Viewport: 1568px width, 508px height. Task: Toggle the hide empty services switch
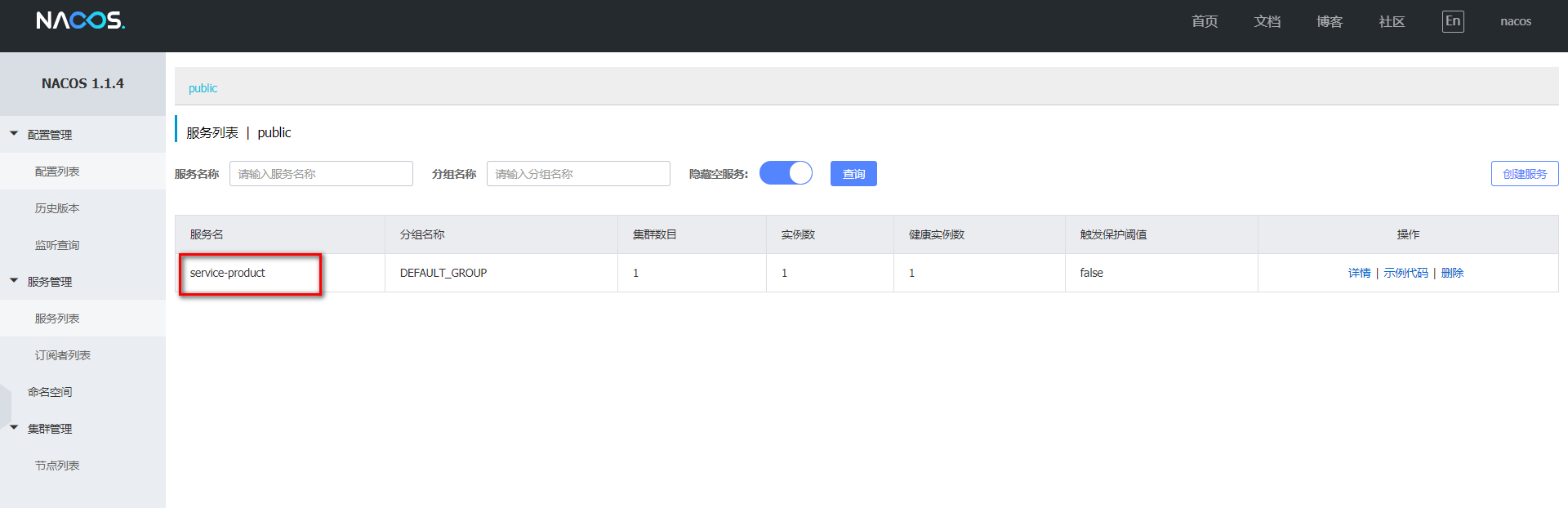coord(786,173)
